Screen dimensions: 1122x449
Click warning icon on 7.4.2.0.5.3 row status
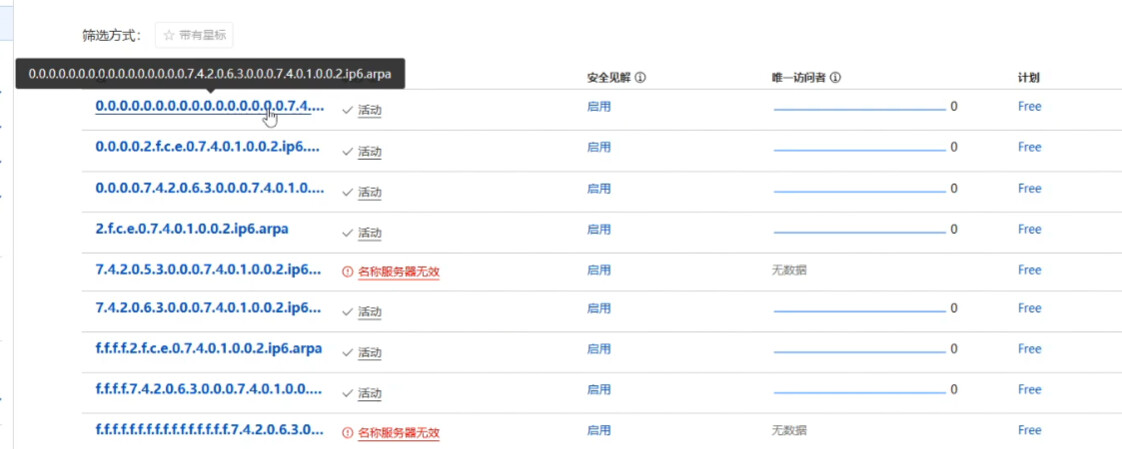pyautogui.click(x=347, y=271)
